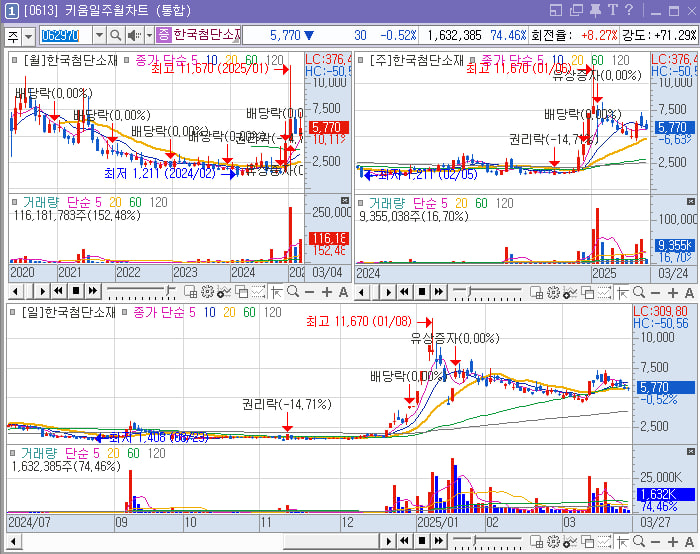Fast forward the weekly chart playback
700x554 pixels.
(x=439, y=292)
